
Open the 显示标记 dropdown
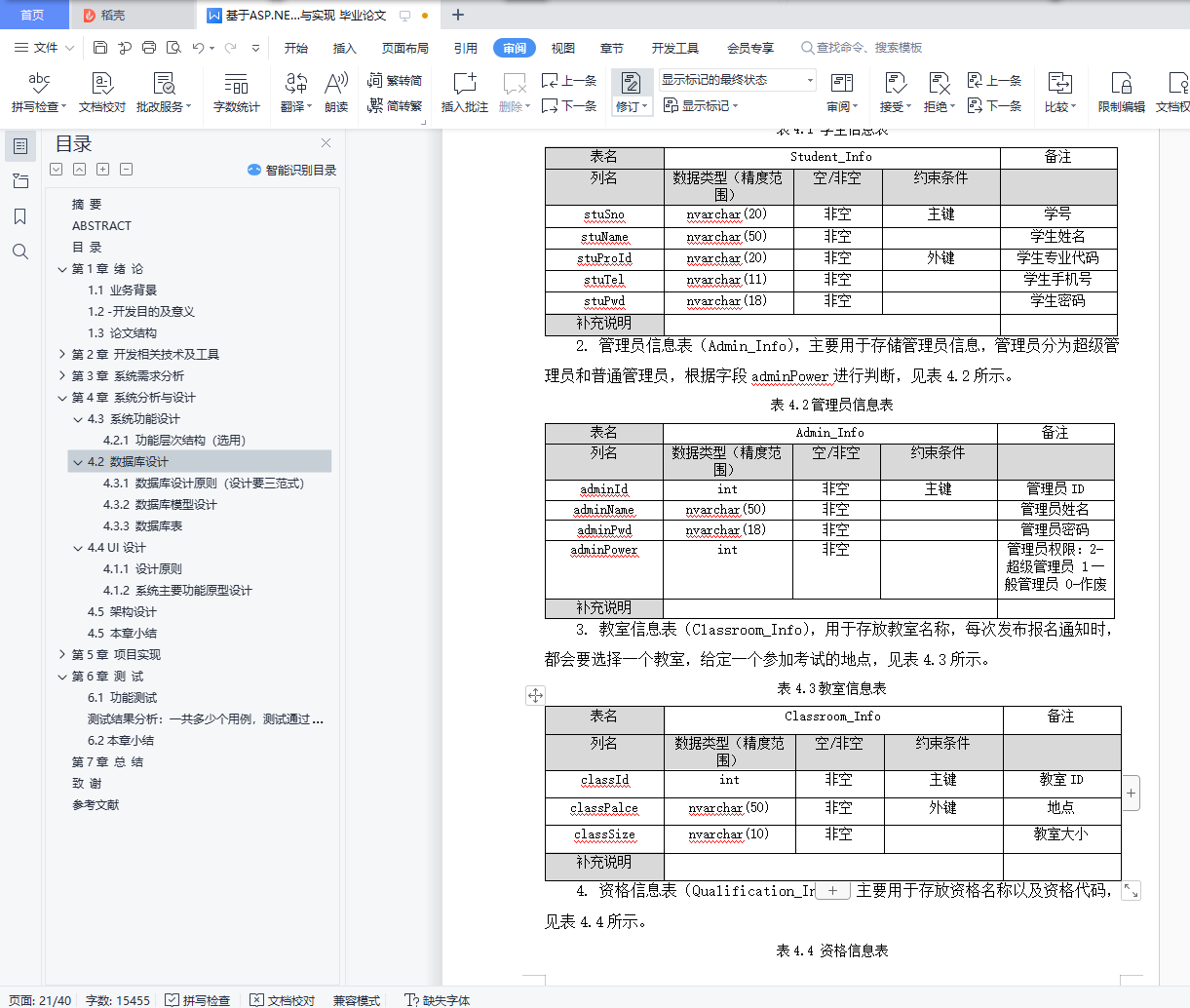(701, 105)
